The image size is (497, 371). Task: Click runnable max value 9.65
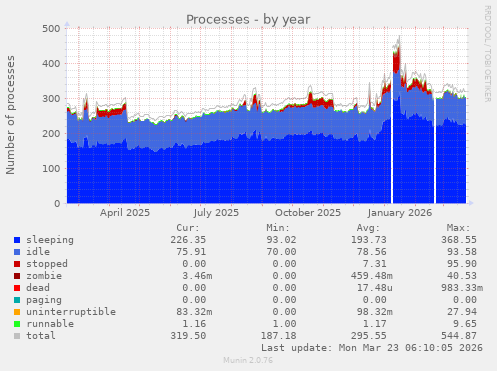(465, 324)
